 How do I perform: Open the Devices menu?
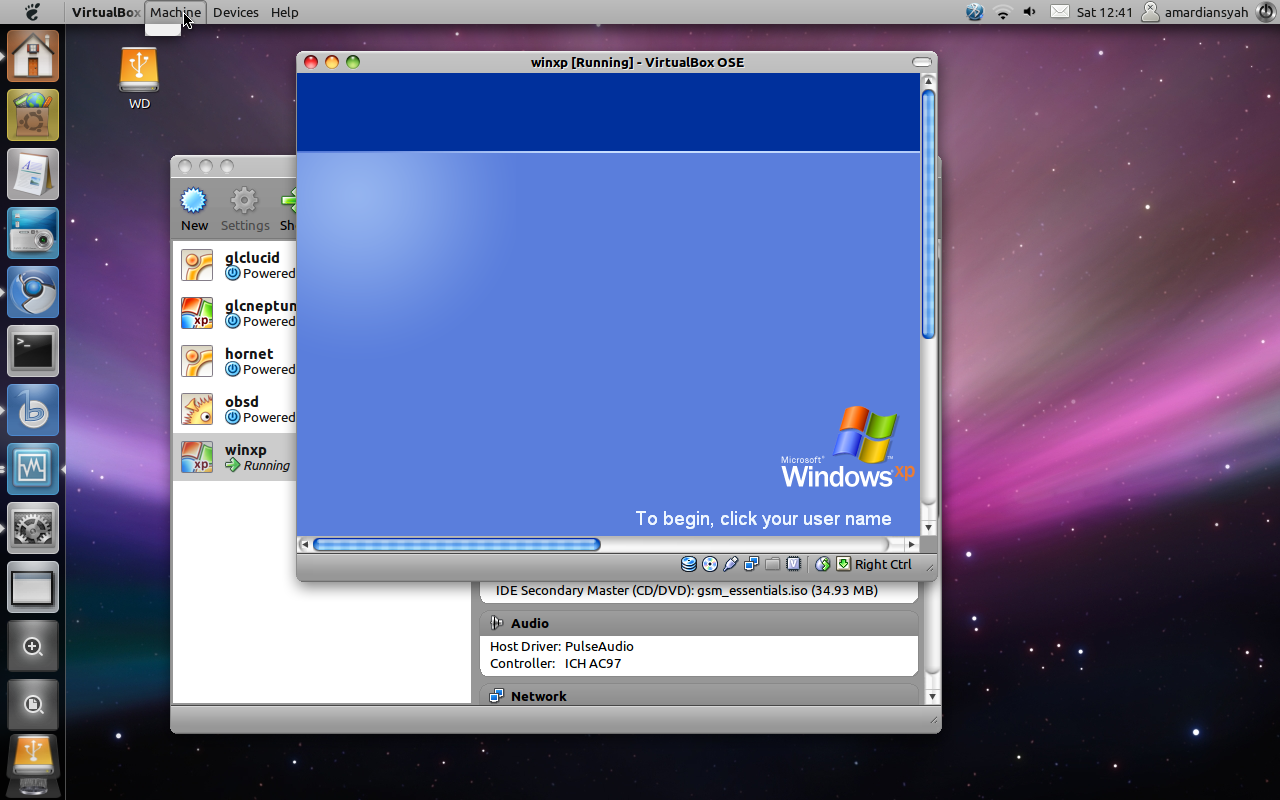[x=235, y=12]
